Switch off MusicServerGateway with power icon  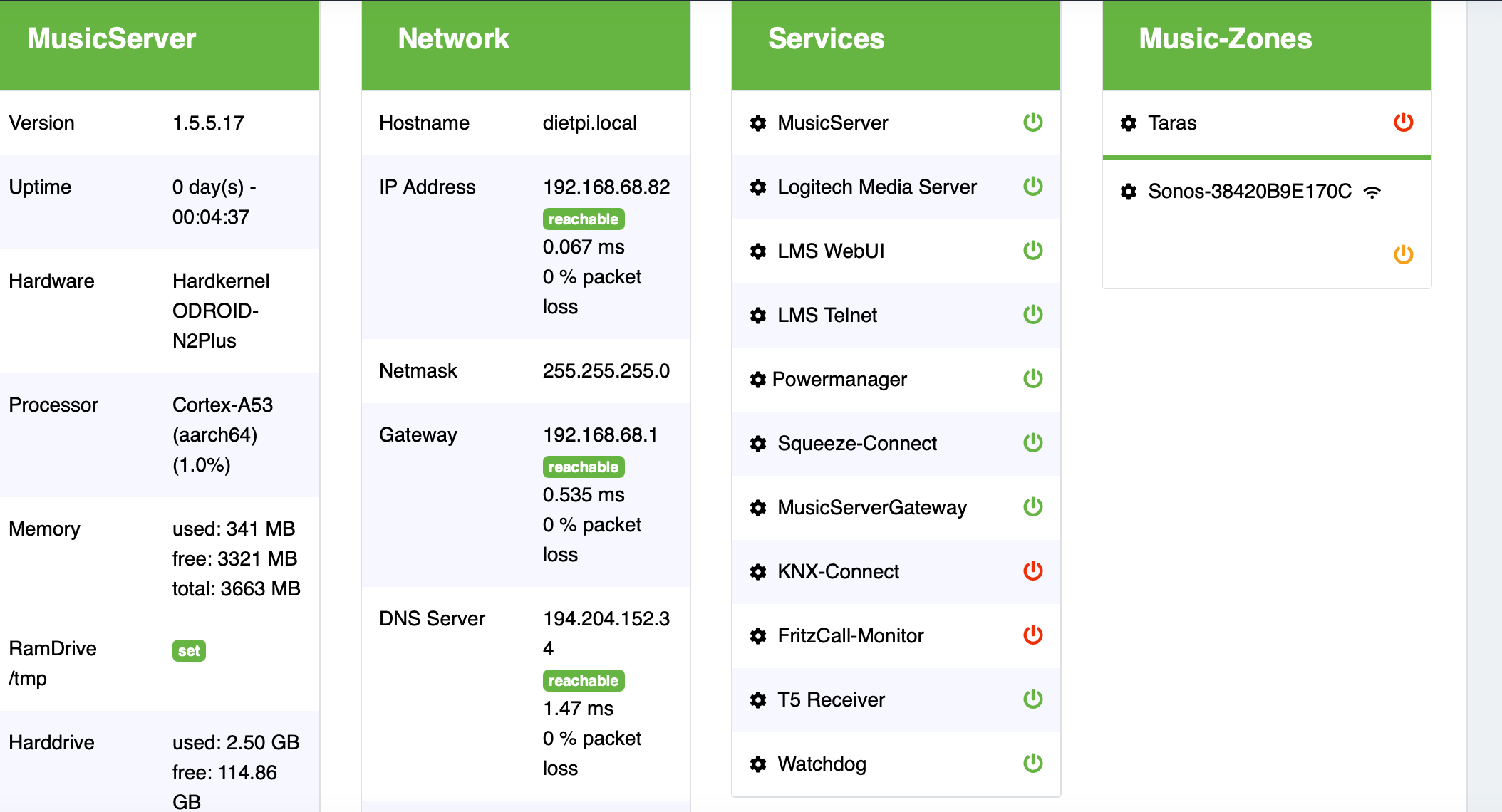pyautogui.click(x=1033, y=506)
